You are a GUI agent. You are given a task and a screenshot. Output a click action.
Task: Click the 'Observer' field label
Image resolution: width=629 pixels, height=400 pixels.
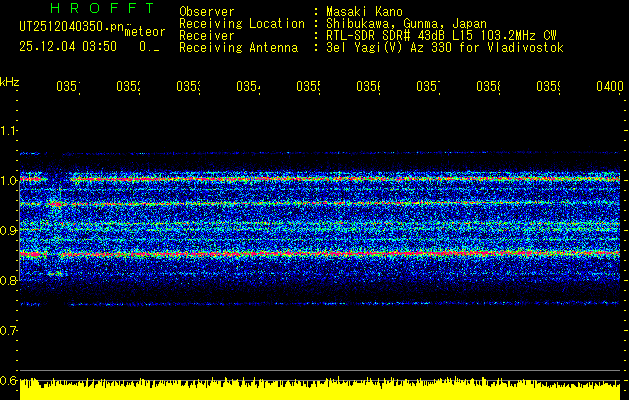tap(207, 12)
